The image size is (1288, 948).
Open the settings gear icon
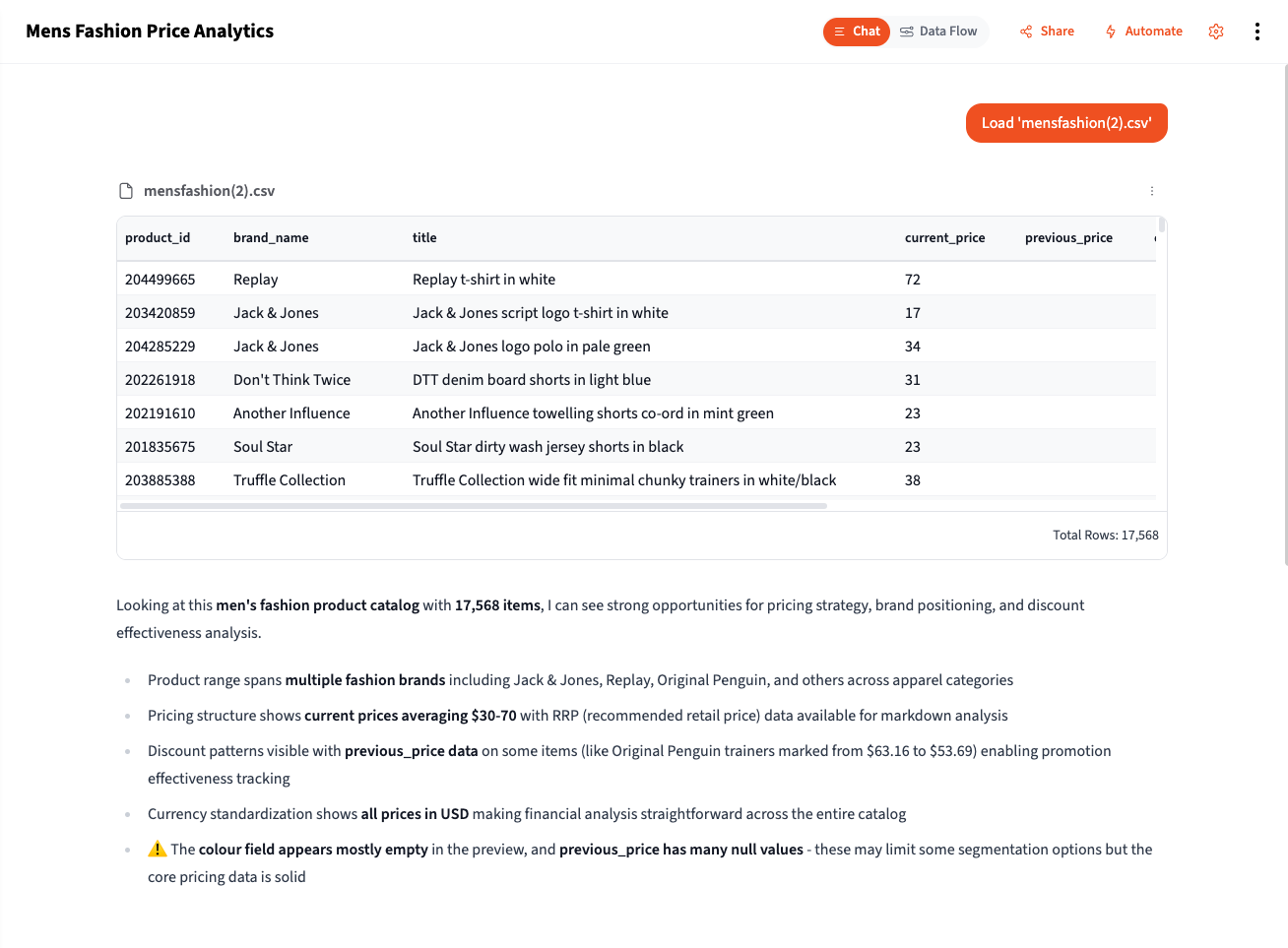pyautogui.click(x=1215, y=31)
